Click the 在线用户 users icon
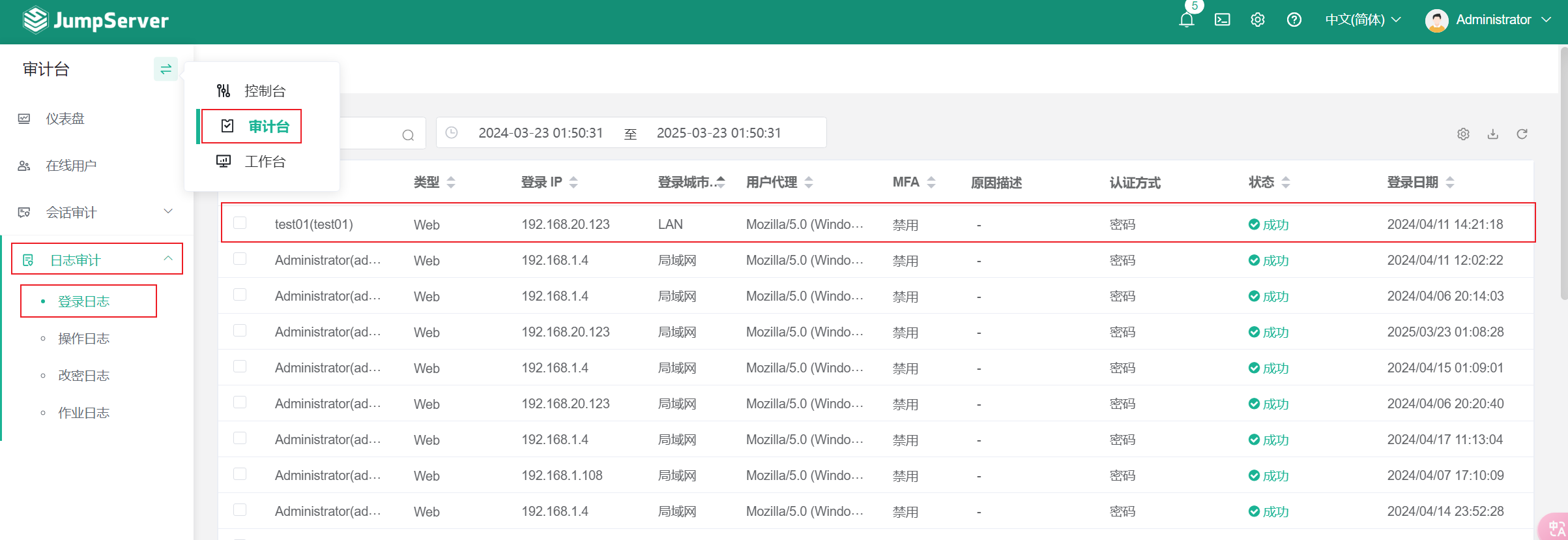 [x=24, y=166]
